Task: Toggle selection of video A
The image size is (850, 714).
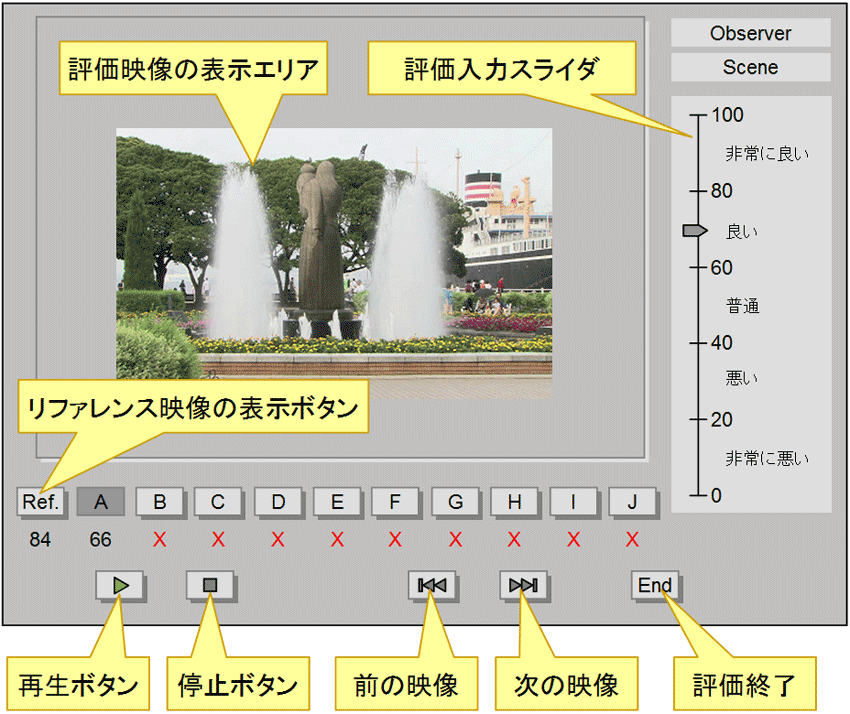Action: click(x=100, y=502)
